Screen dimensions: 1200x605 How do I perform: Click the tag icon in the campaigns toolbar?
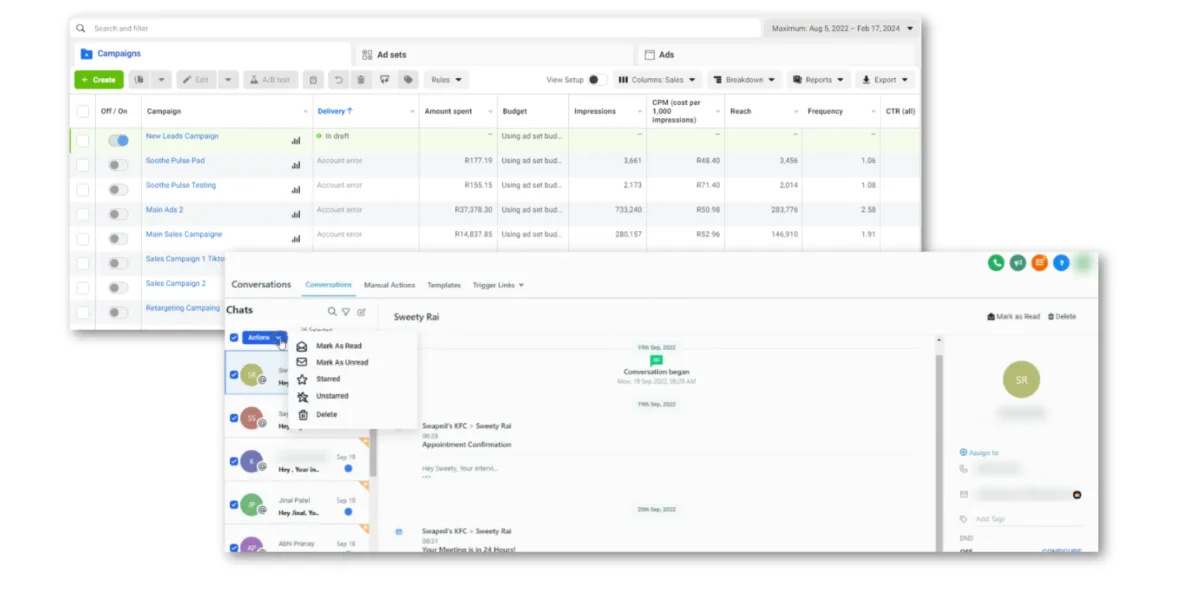click(x=408, y=80)
